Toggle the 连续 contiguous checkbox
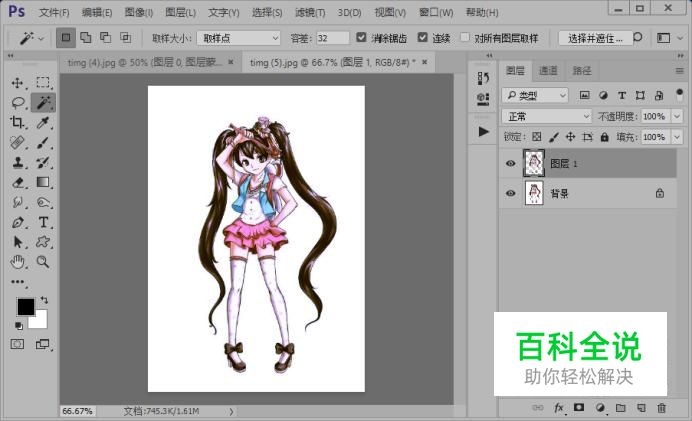692x421 pixels. point(422,38)
